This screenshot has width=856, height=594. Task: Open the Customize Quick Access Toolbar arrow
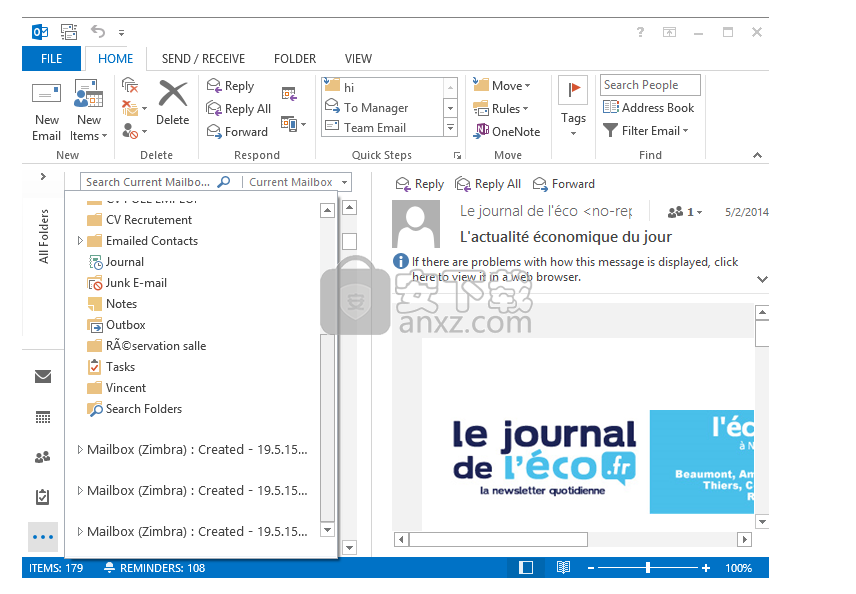point(121,33)
